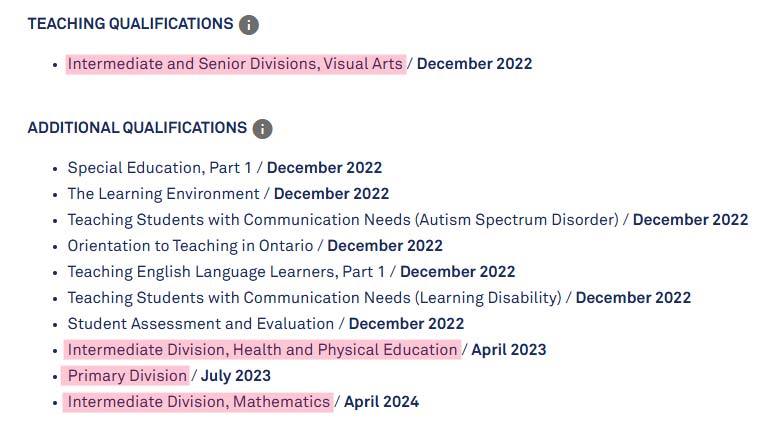Click Intermediate and Senior Divisions, Visual Arts

(x=235, y=64)
